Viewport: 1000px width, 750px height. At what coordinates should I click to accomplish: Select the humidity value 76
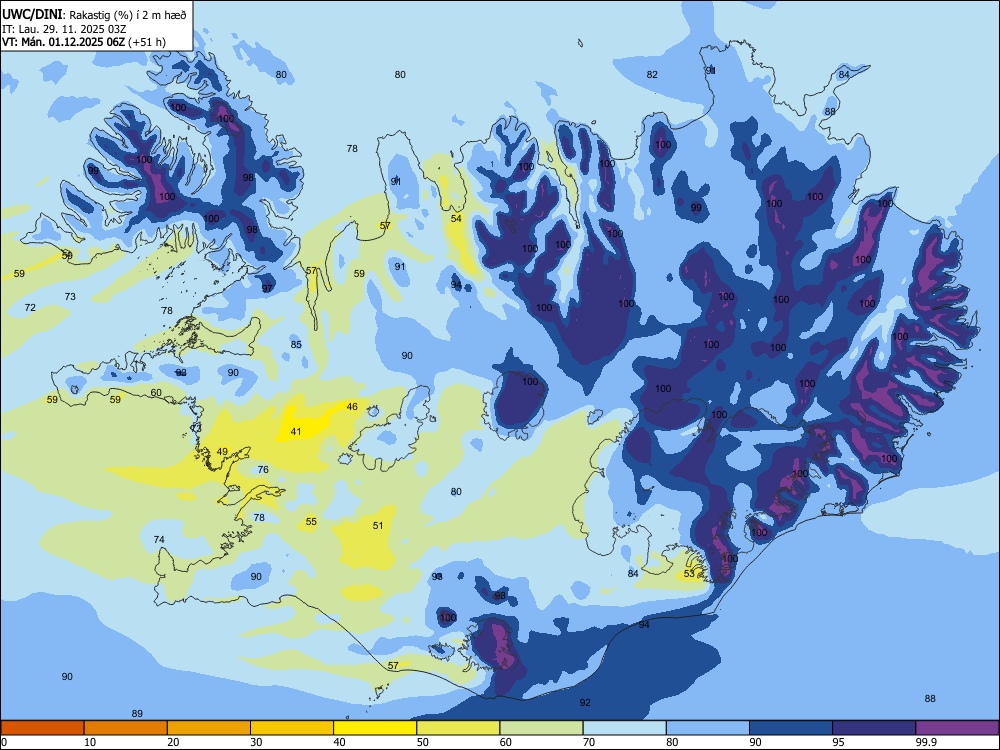point(263,469)
